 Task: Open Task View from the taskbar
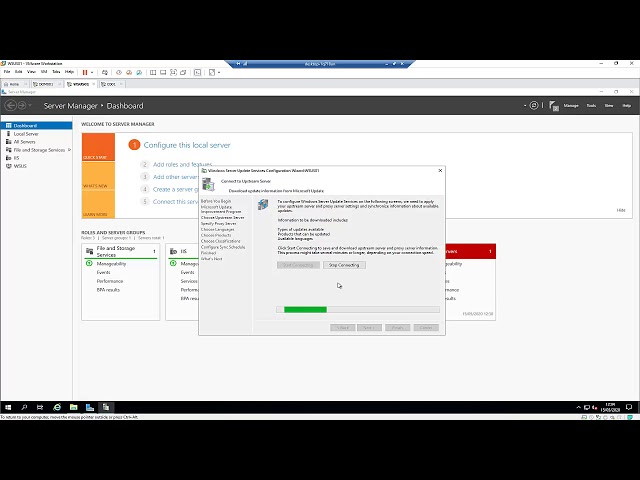point(40,407)
